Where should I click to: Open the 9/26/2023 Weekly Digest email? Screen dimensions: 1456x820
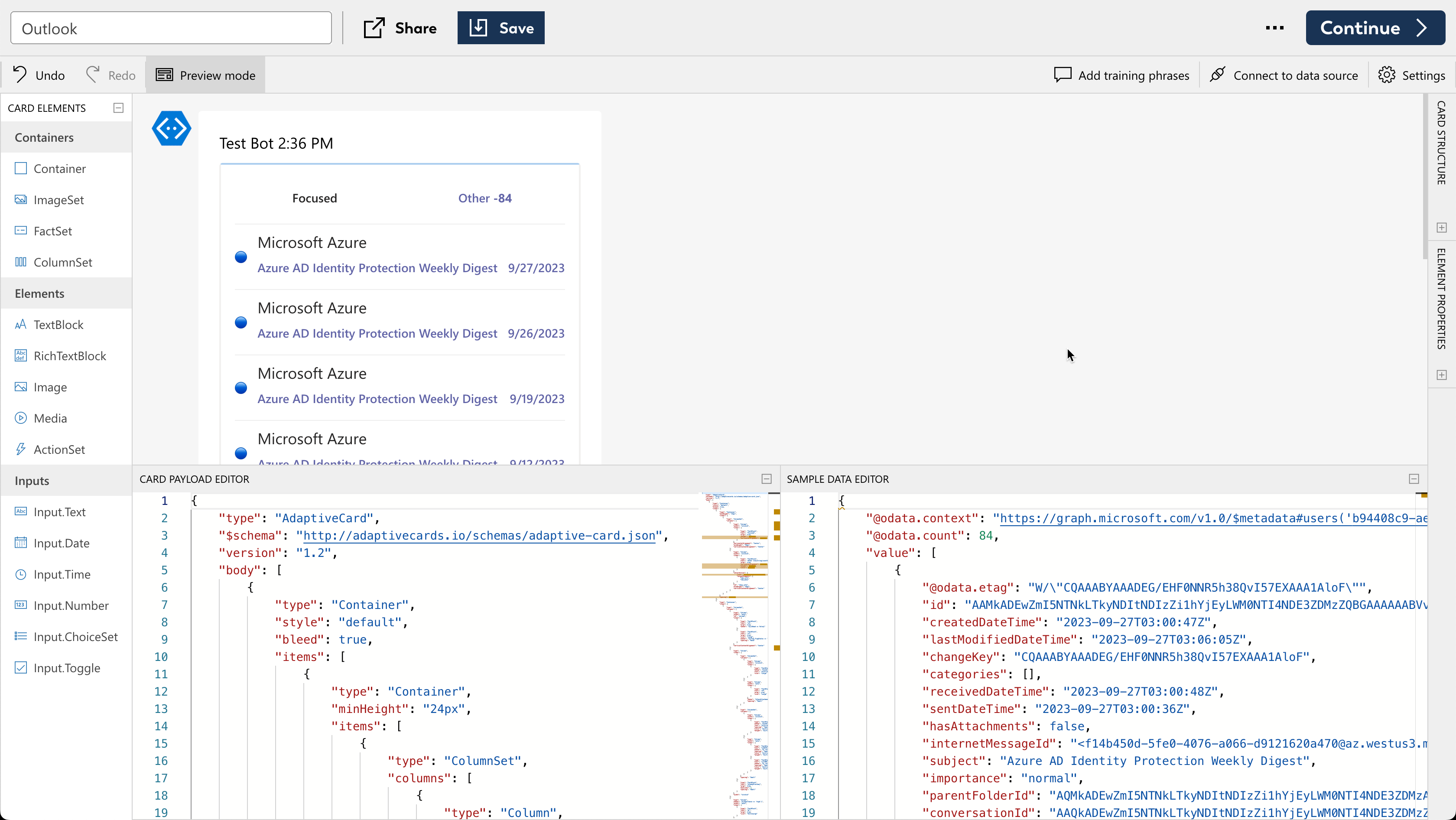[400, 322]
